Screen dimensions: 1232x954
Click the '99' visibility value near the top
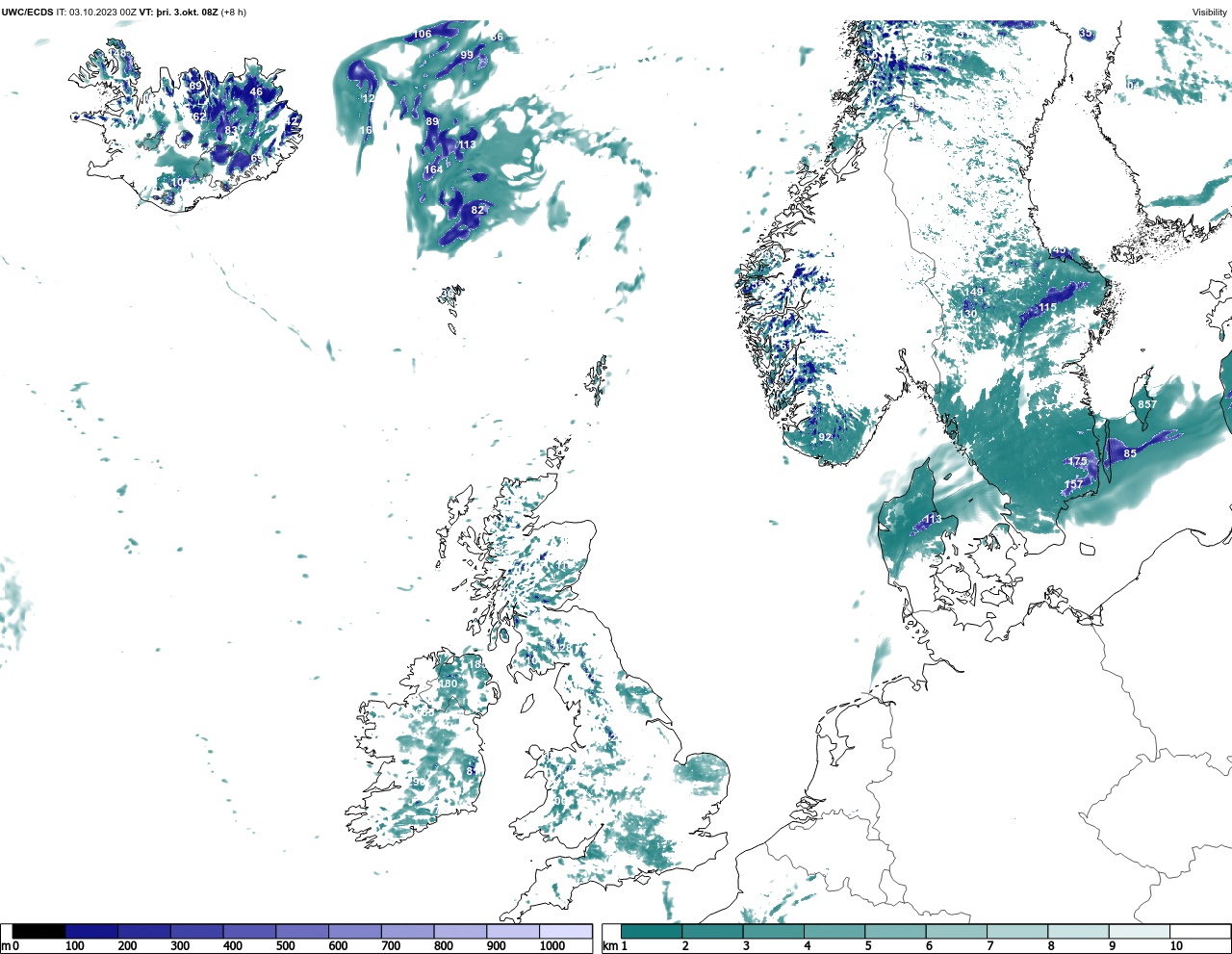467,56
